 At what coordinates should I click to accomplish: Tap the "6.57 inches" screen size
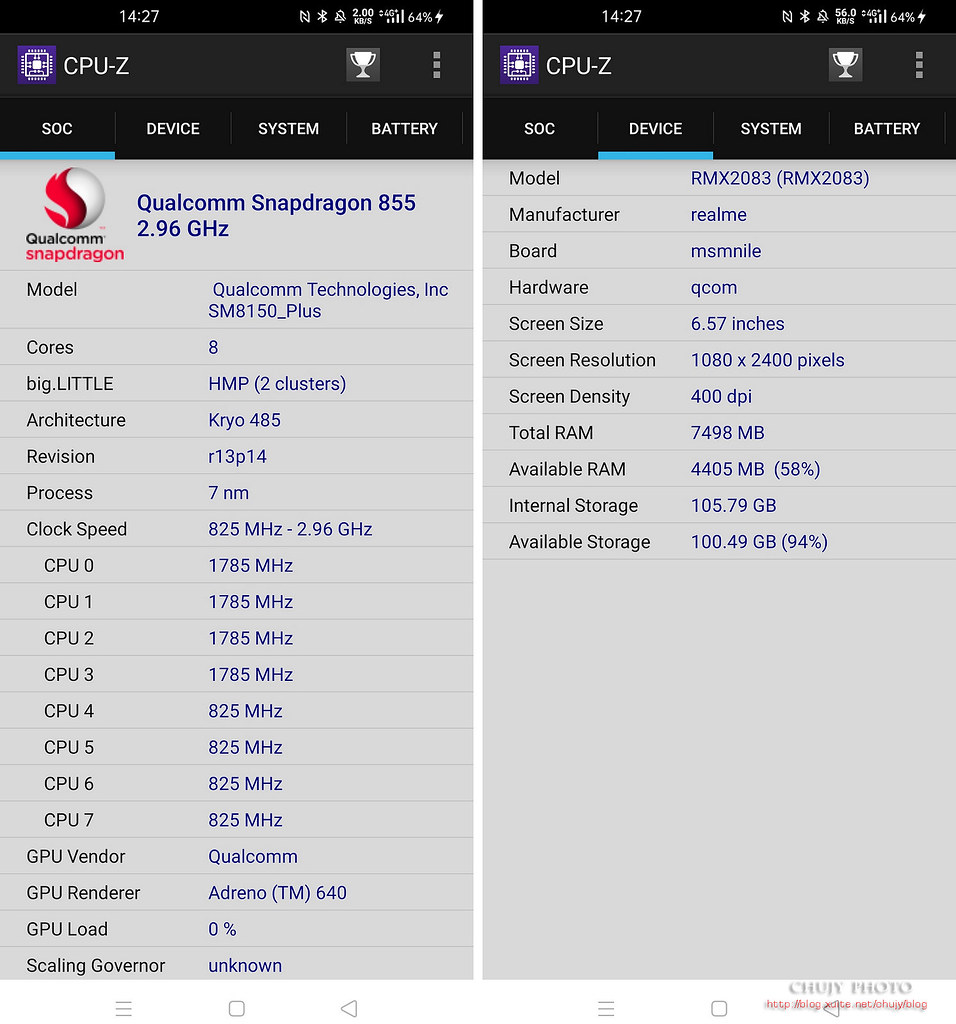pyautogui.click(x=737, y=324)
